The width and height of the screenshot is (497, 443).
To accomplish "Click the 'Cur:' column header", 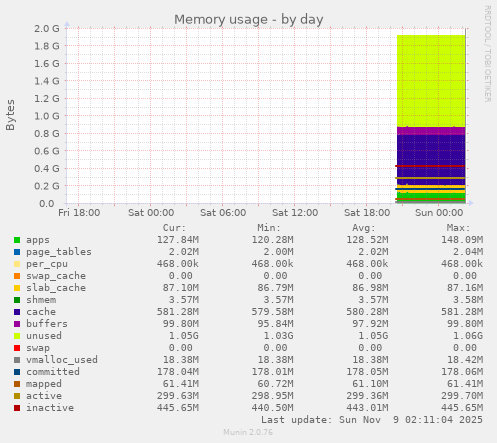I will point(174,228).
